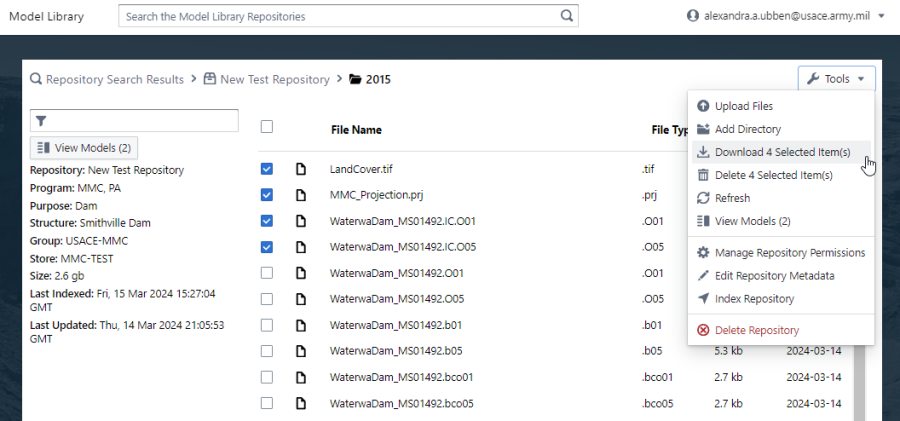Click the Index Repository arrow icon
Image resolution: width=900 pixels, height=421 pixels.
(703, 299)
